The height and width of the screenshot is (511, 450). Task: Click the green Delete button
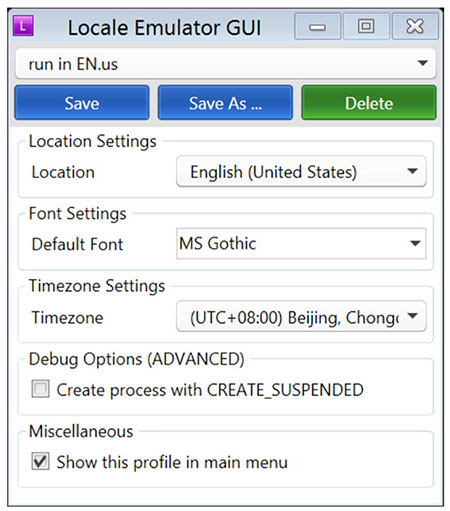(x=369, y=103)
